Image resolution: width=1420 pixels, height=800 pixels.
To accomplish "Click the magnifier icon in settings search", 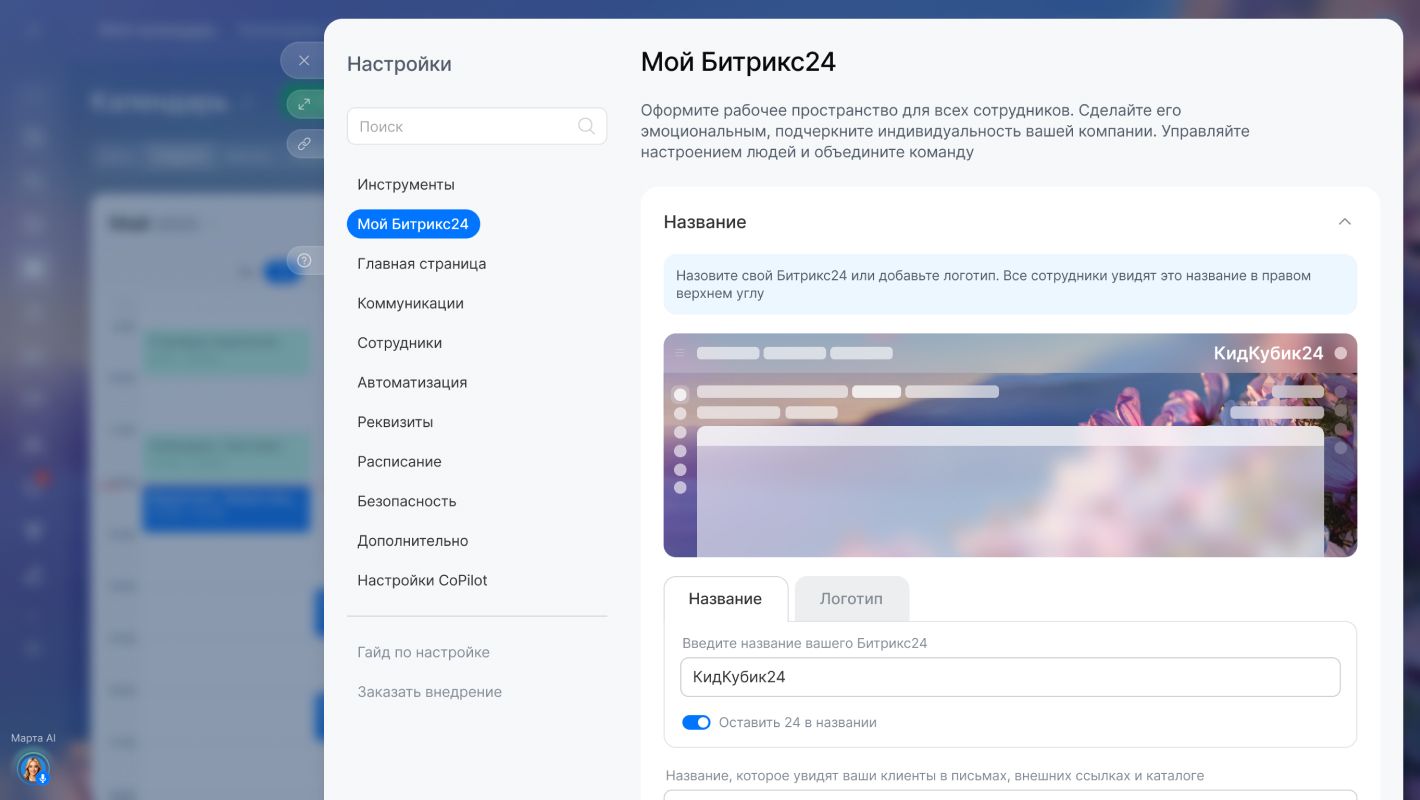I will (586, 126).
